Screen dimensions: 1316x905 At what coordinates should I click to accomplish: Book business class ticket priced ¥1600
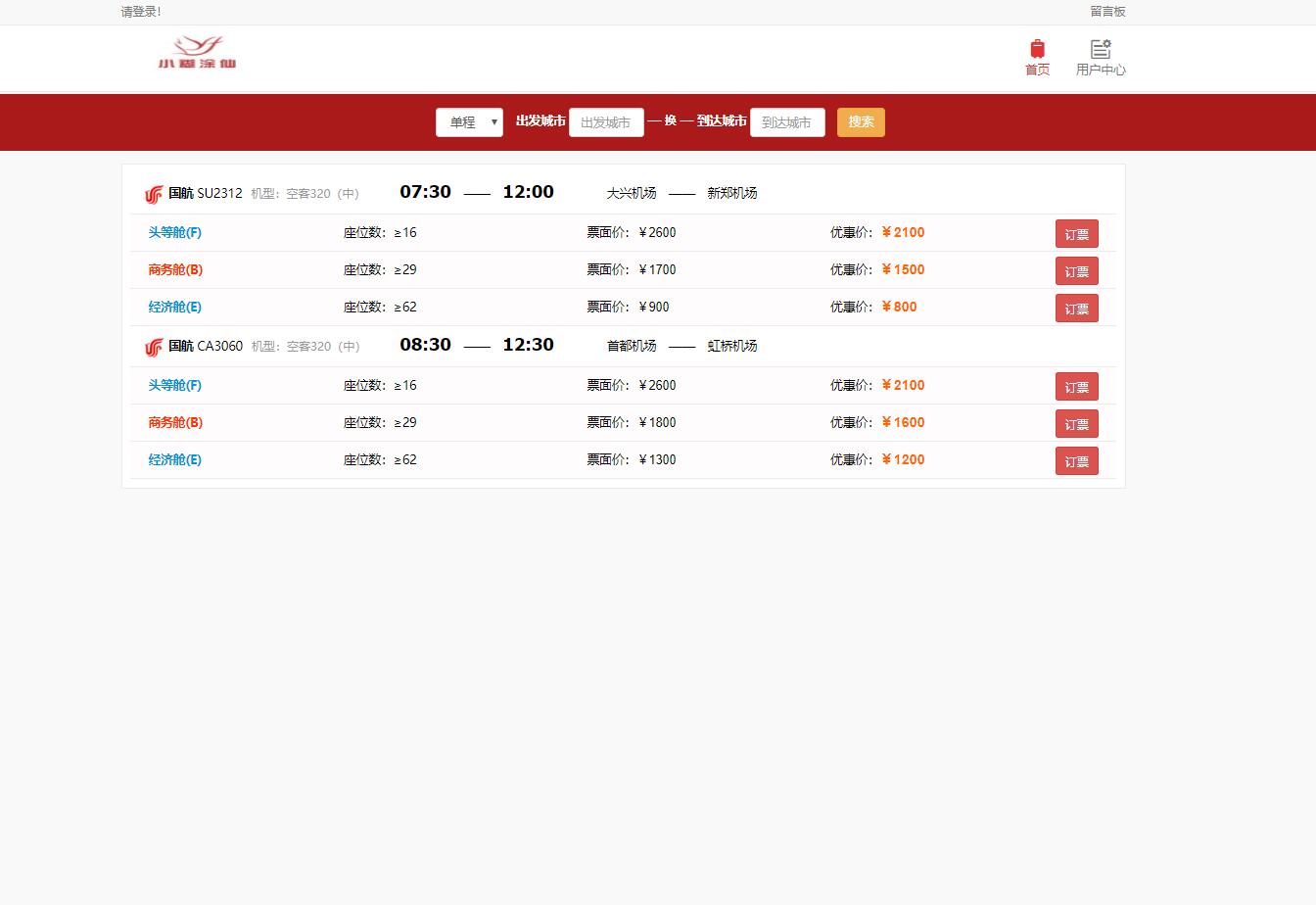coord(1076,424)
